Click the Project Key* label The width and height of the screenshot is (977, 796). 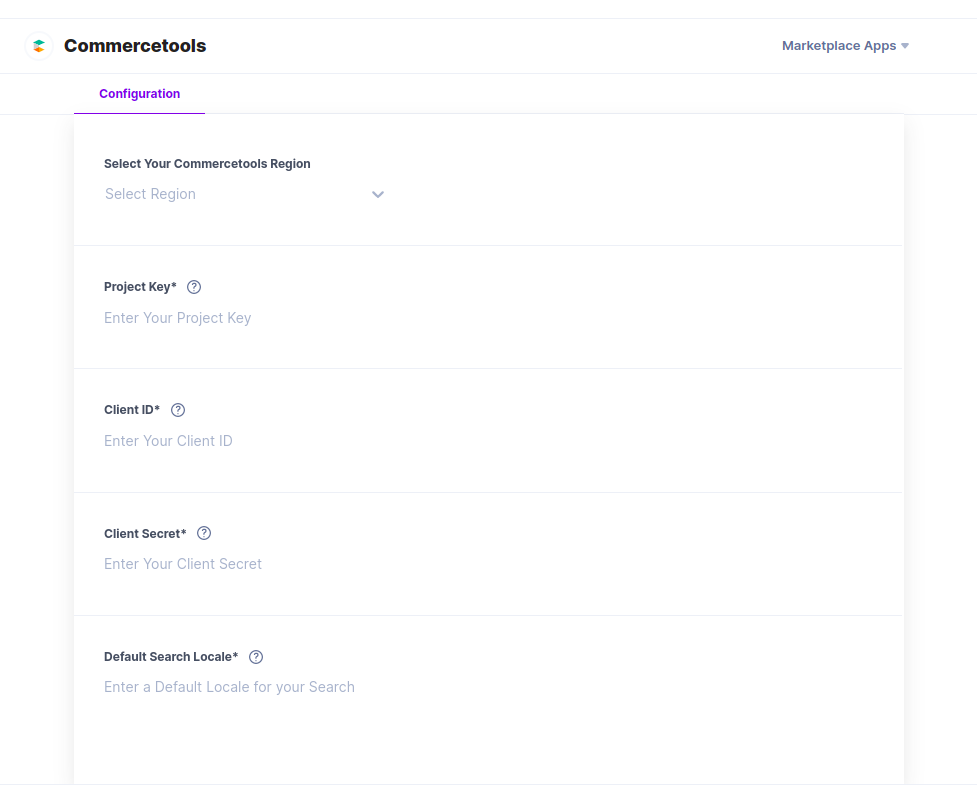coord(140,287)
